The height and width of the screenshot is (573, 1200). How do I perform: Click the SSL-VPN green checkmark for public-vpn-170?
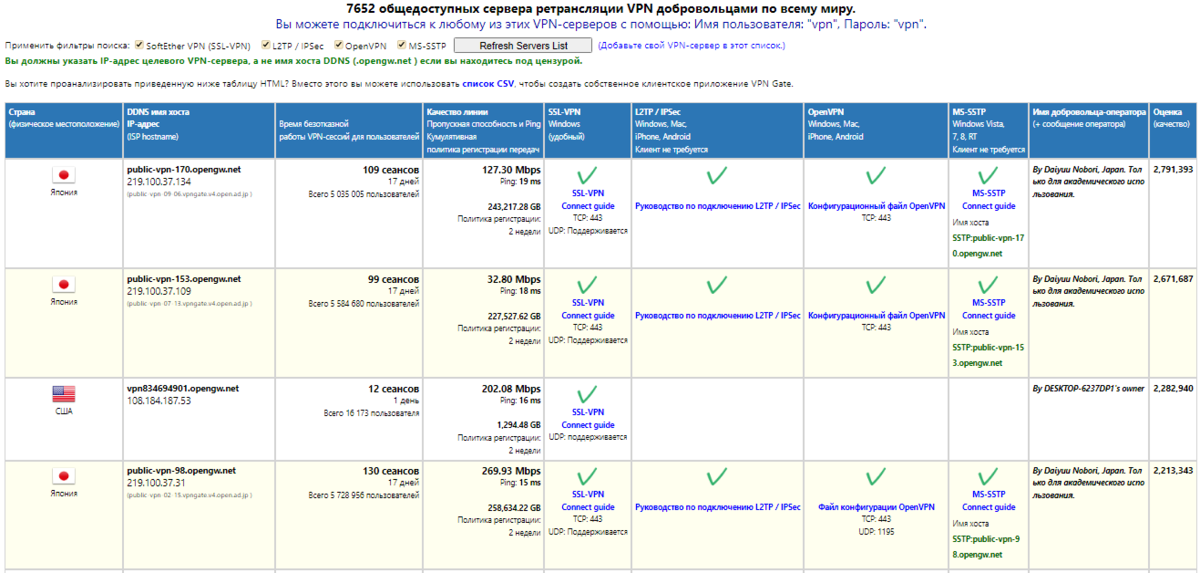587,176
